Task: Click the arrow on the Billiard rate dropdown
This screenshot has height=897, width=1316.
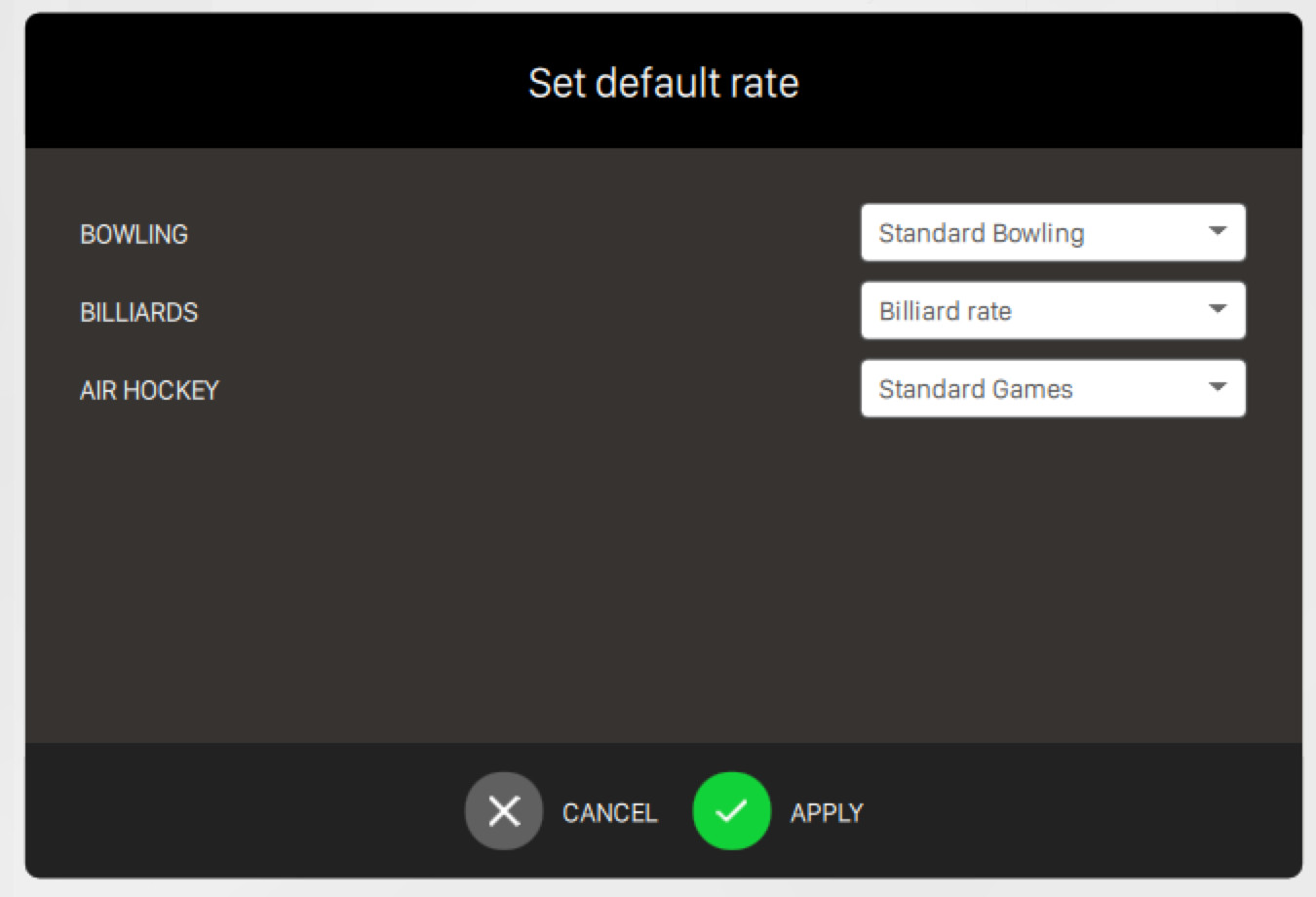Action: (1217, 310)
